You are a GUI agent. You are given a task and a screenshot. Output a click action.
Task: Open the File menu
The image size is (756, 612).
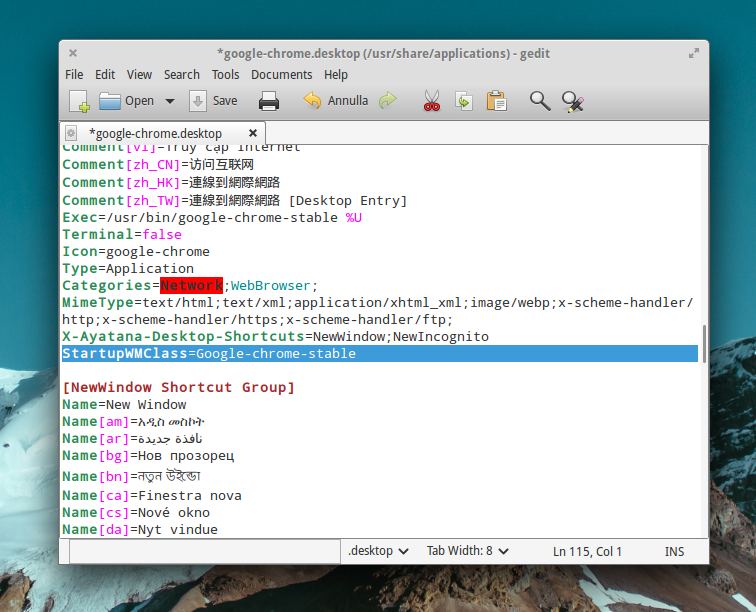coord(74,75)
